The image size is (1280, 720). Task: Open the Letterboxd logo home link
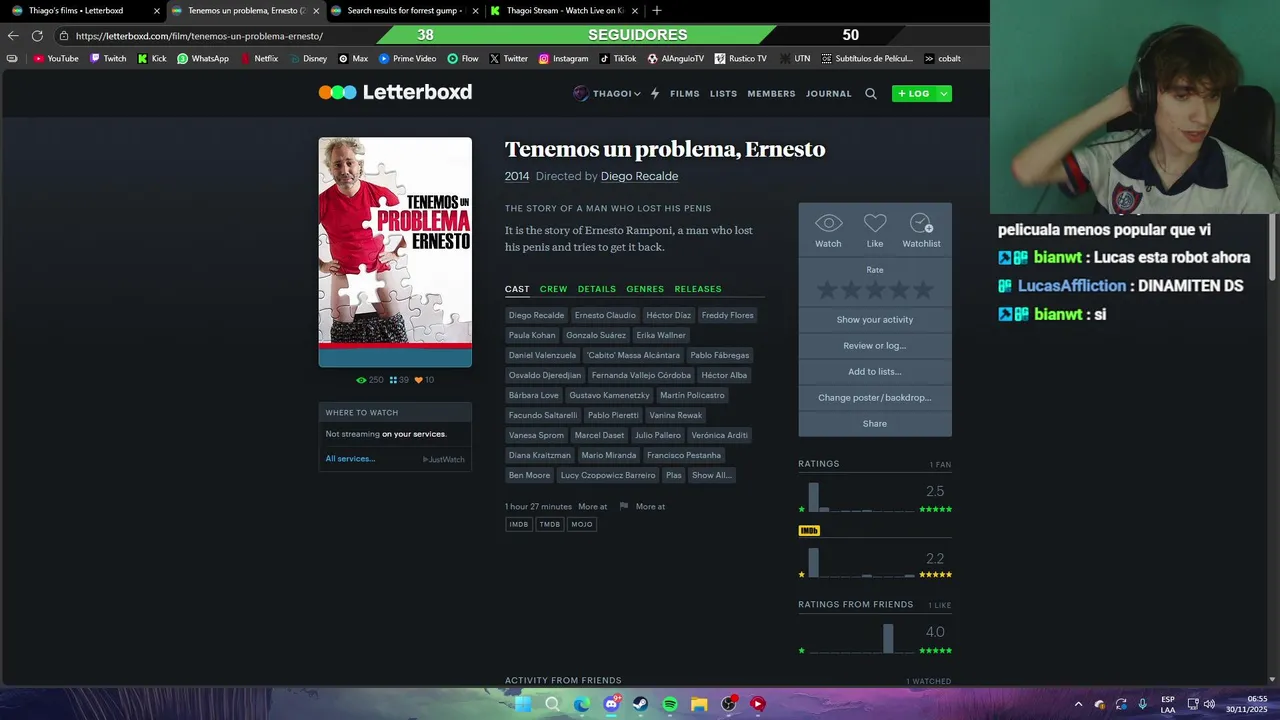click(x=395, y=92)
